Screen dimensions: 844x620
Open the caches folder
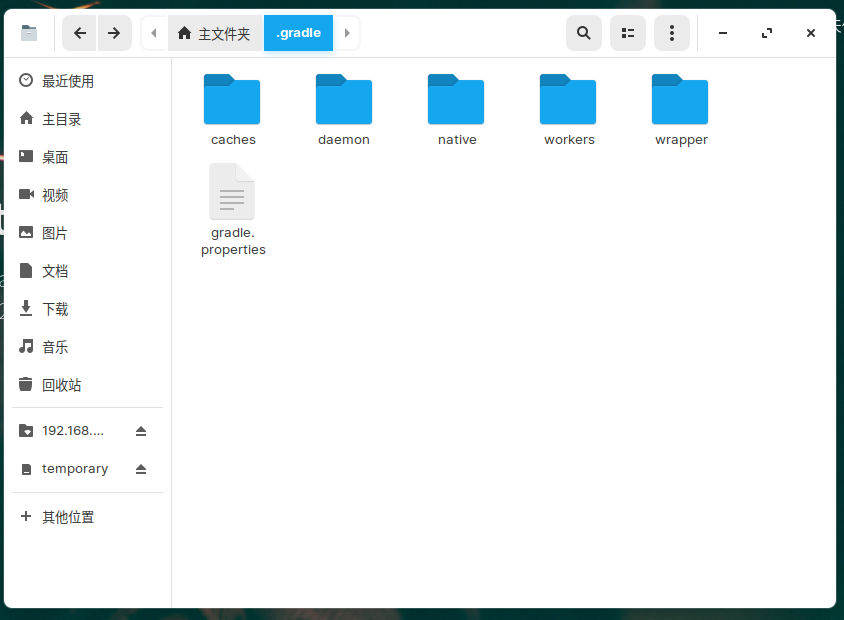233,110
